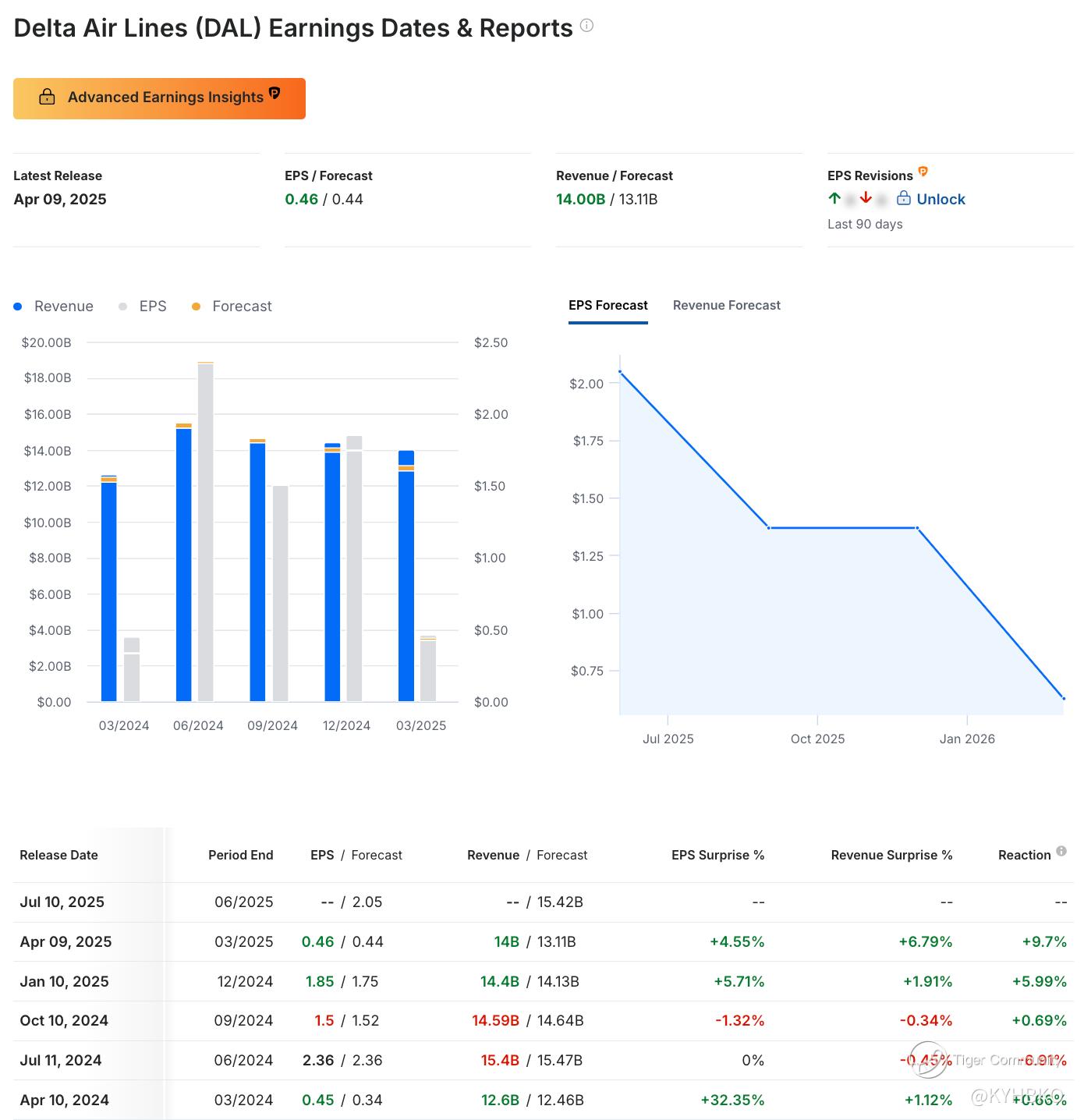The image size is (1084, 1120).
Task: Click the grey EPS bar for 09/2024
Action: 280,594
